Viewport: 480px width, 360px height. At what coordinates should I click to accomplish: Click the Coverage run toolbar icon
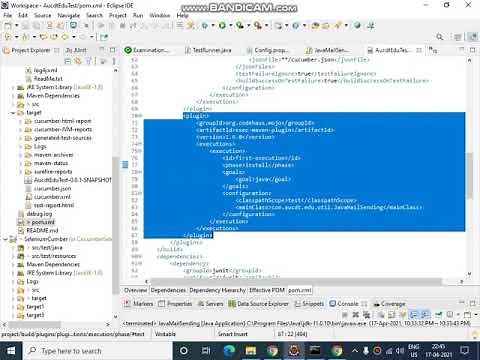[240, 25]
